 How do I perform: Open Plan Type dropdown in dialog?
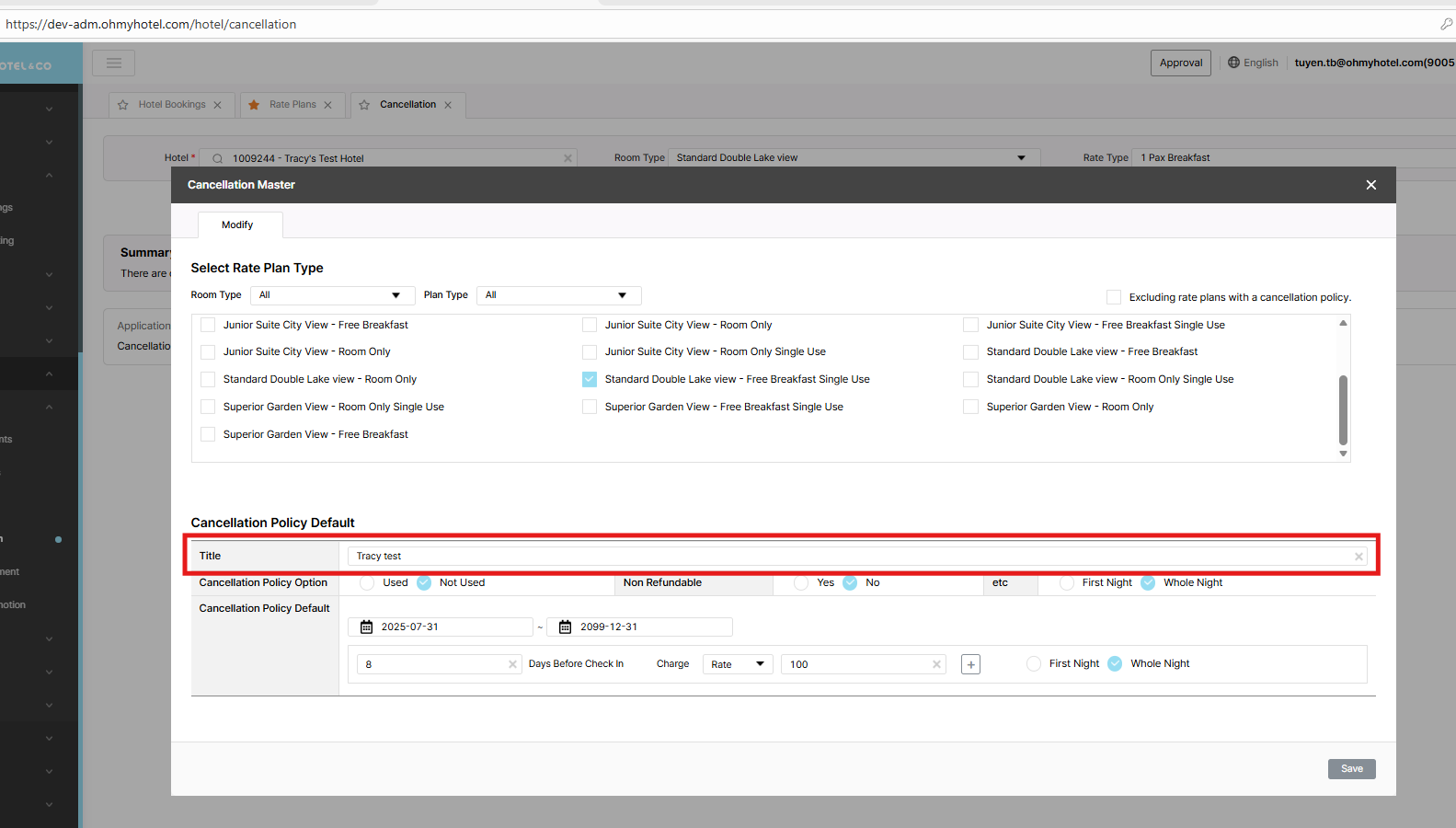559,295
